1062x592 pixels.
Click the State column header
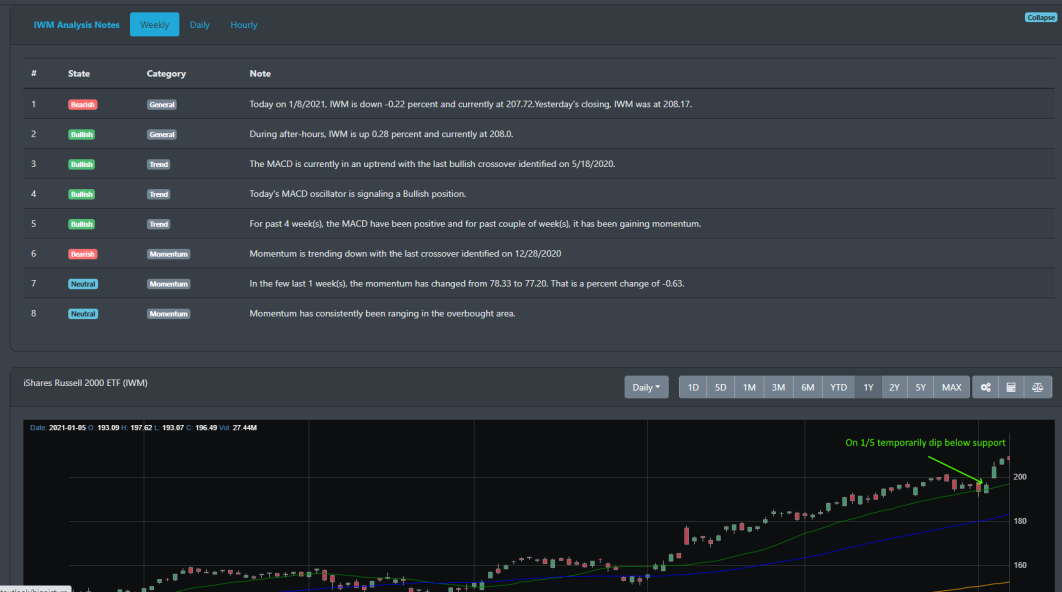(x=79, y=73)
